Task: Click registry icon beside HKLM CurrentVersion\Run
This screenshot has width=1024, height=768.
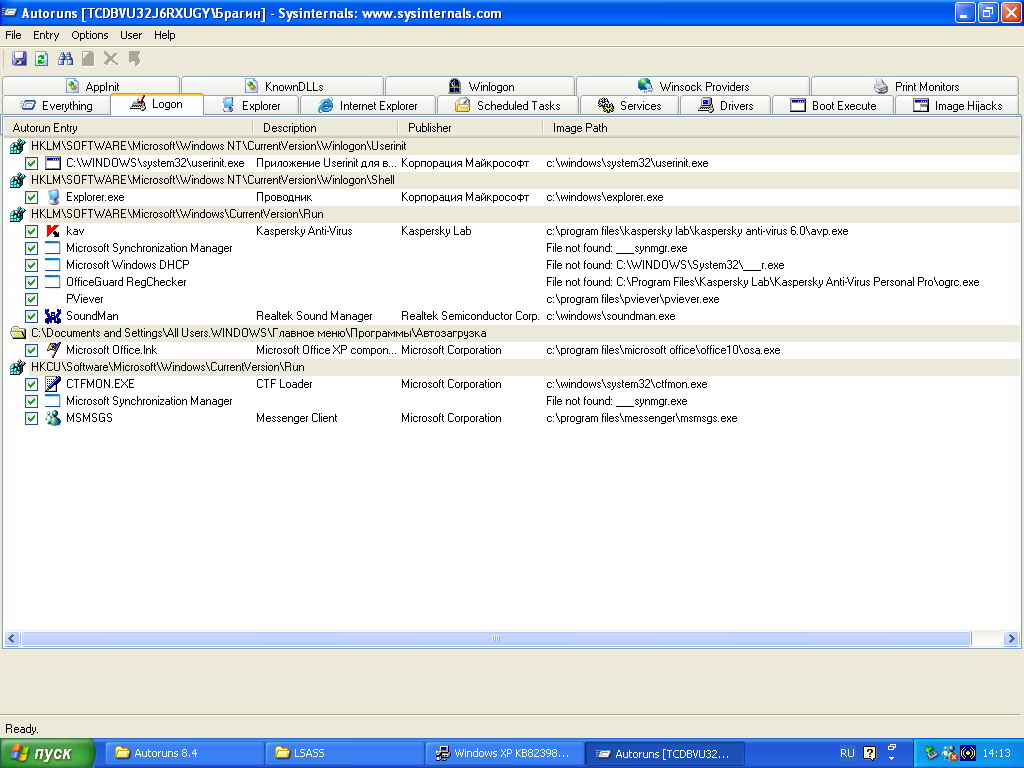Action: [x=18, y=214]
